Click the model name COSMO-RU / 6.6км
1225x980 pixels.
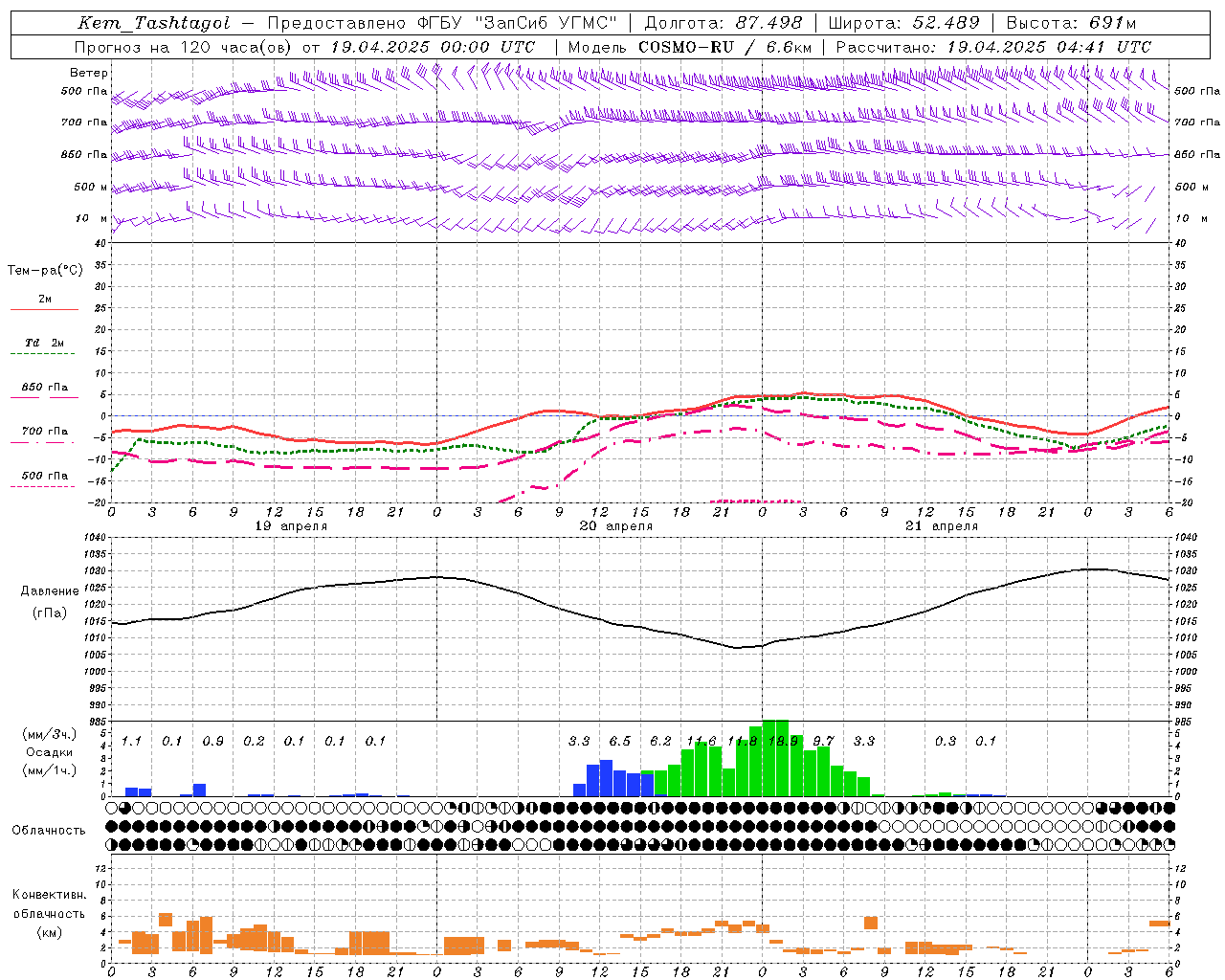click(725, 46)
